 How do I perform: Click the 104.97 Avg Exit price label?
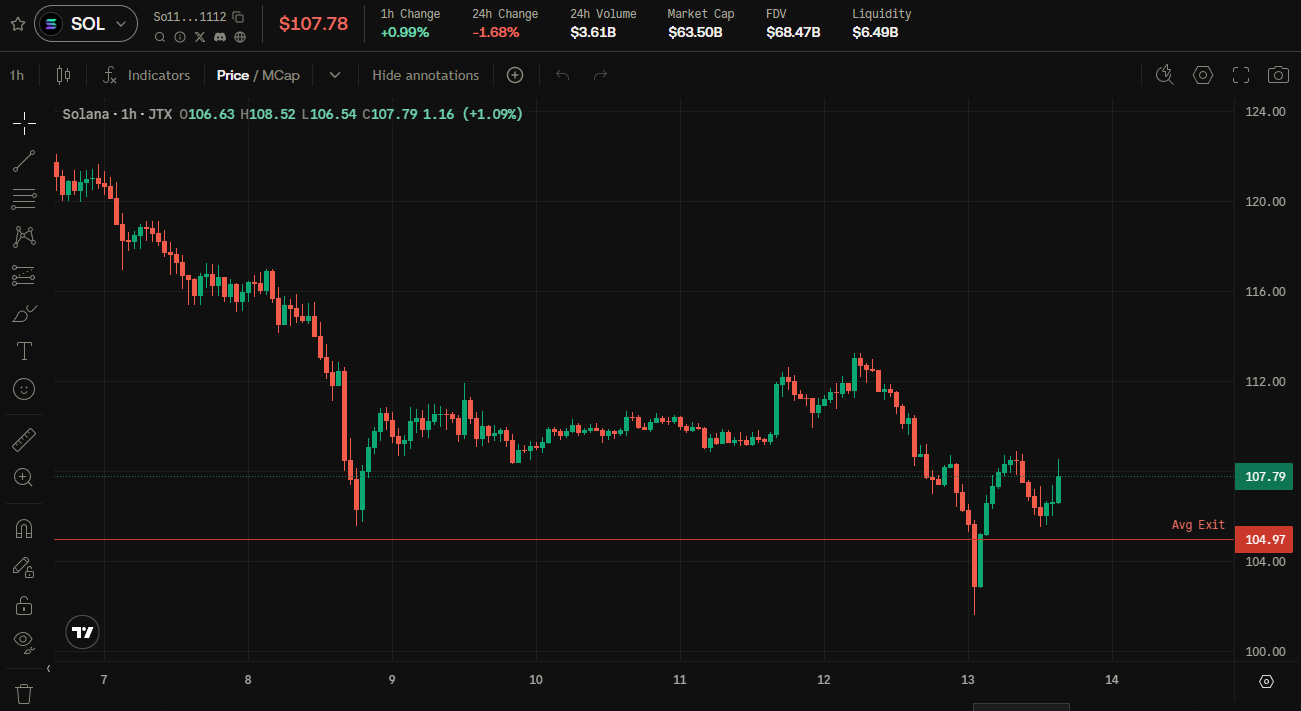click(1264, 540)
